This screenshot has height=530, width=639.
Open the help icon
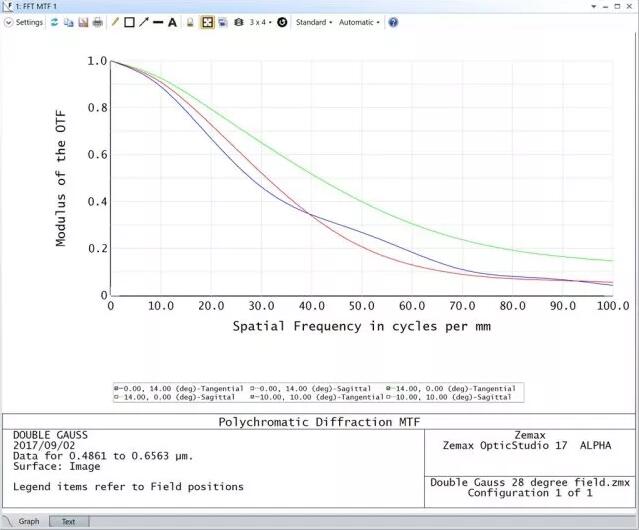click(x=393, y=22)
